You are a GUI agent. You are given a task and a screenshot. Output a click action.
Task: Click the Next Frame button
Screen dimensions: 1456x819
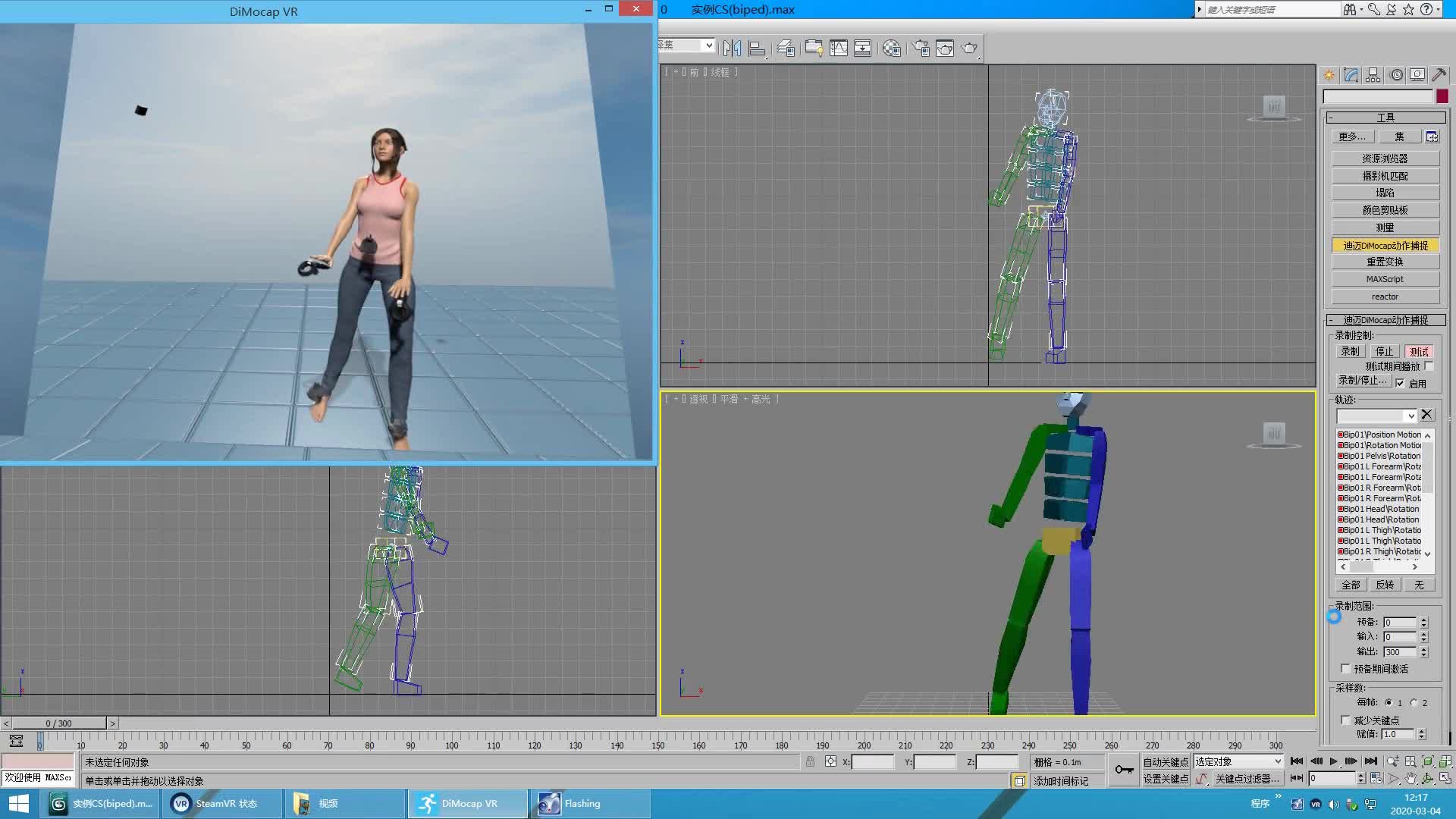1351,761
